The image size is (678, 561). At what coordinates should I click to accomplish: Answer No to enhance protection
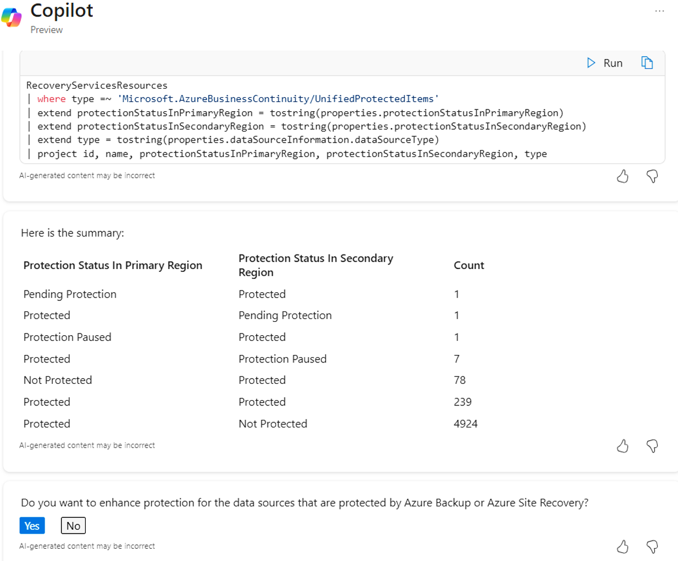pos(73,525)
